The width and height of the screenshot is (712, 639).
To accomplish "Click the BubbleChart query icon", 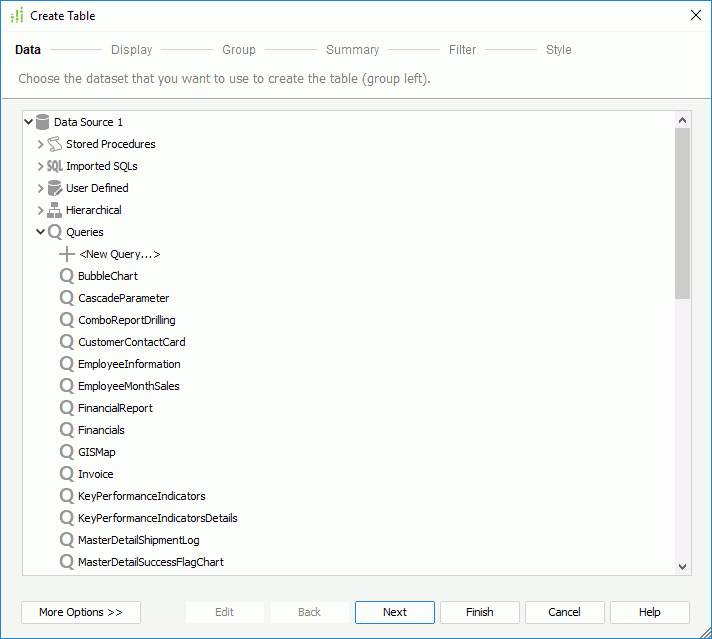I will coord(67,276).
